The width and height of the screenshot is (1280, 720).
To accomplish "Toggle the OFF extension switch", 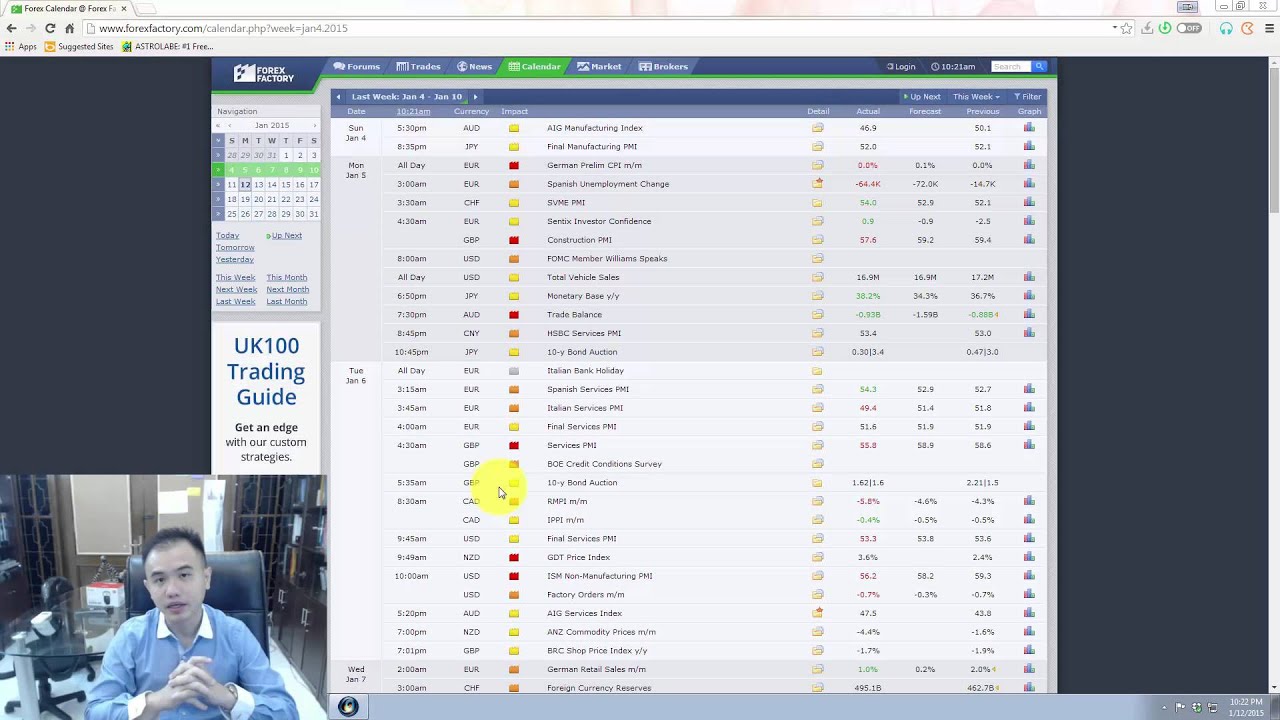I will pos(1189,28).
